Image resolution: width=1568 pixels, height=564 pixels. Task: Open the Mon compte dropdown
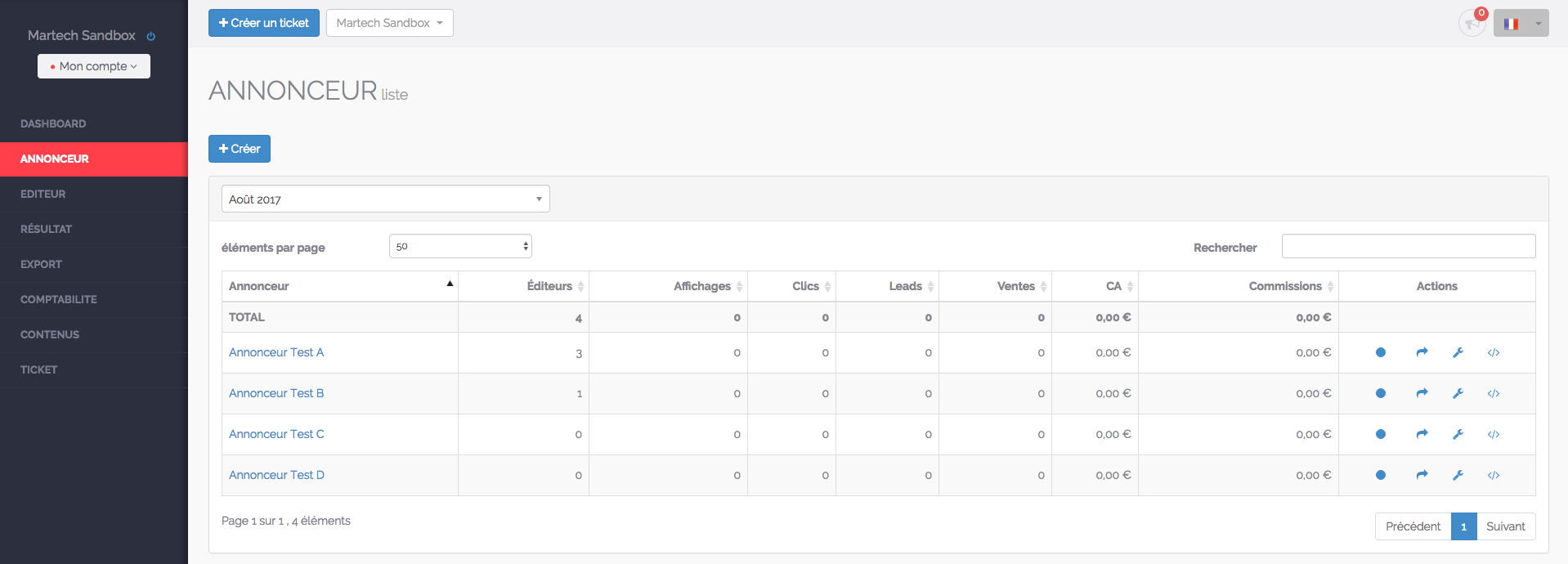click(x=94, y=66)
